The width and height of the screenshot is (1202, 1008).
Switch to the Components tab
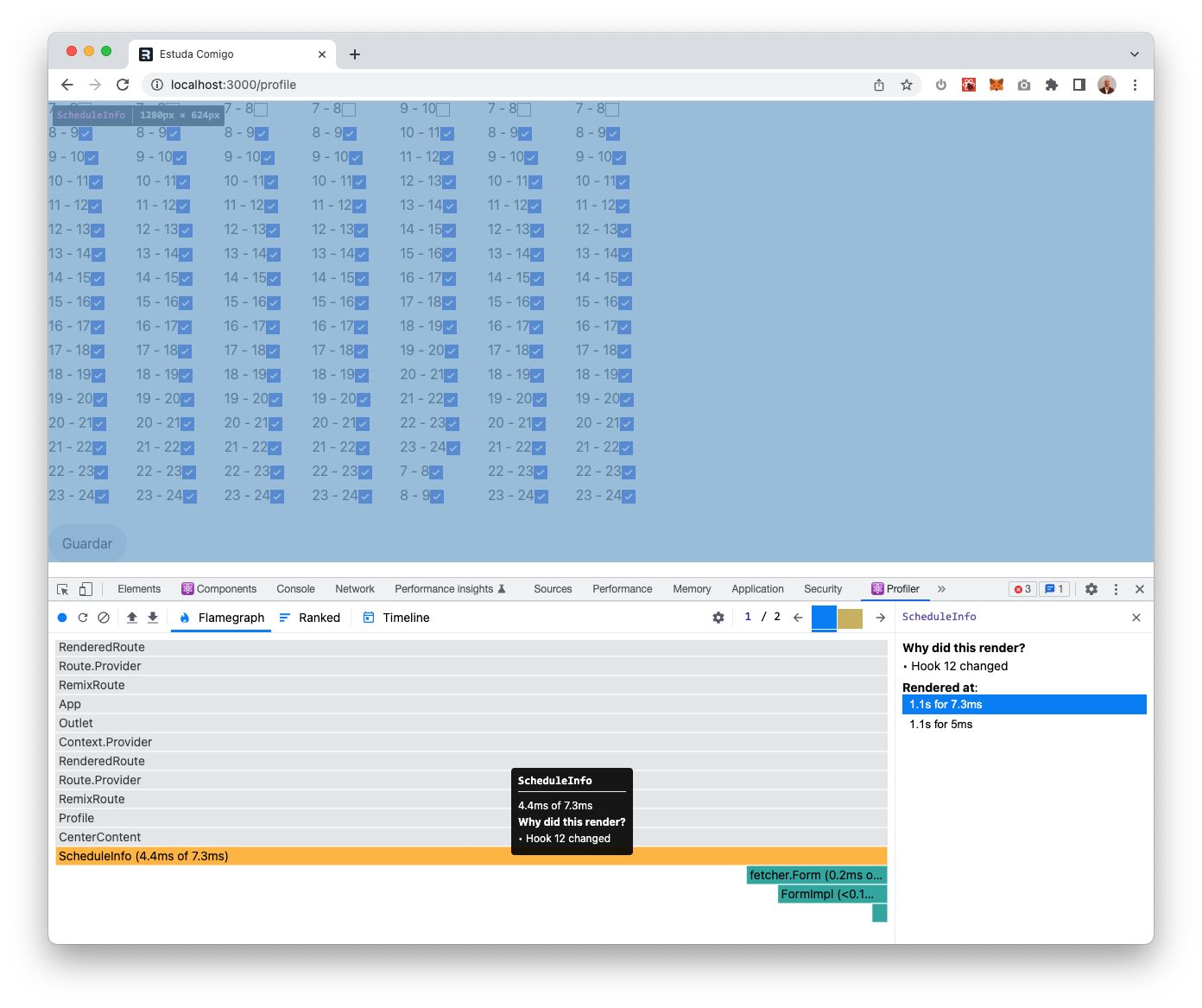(219, 588)
